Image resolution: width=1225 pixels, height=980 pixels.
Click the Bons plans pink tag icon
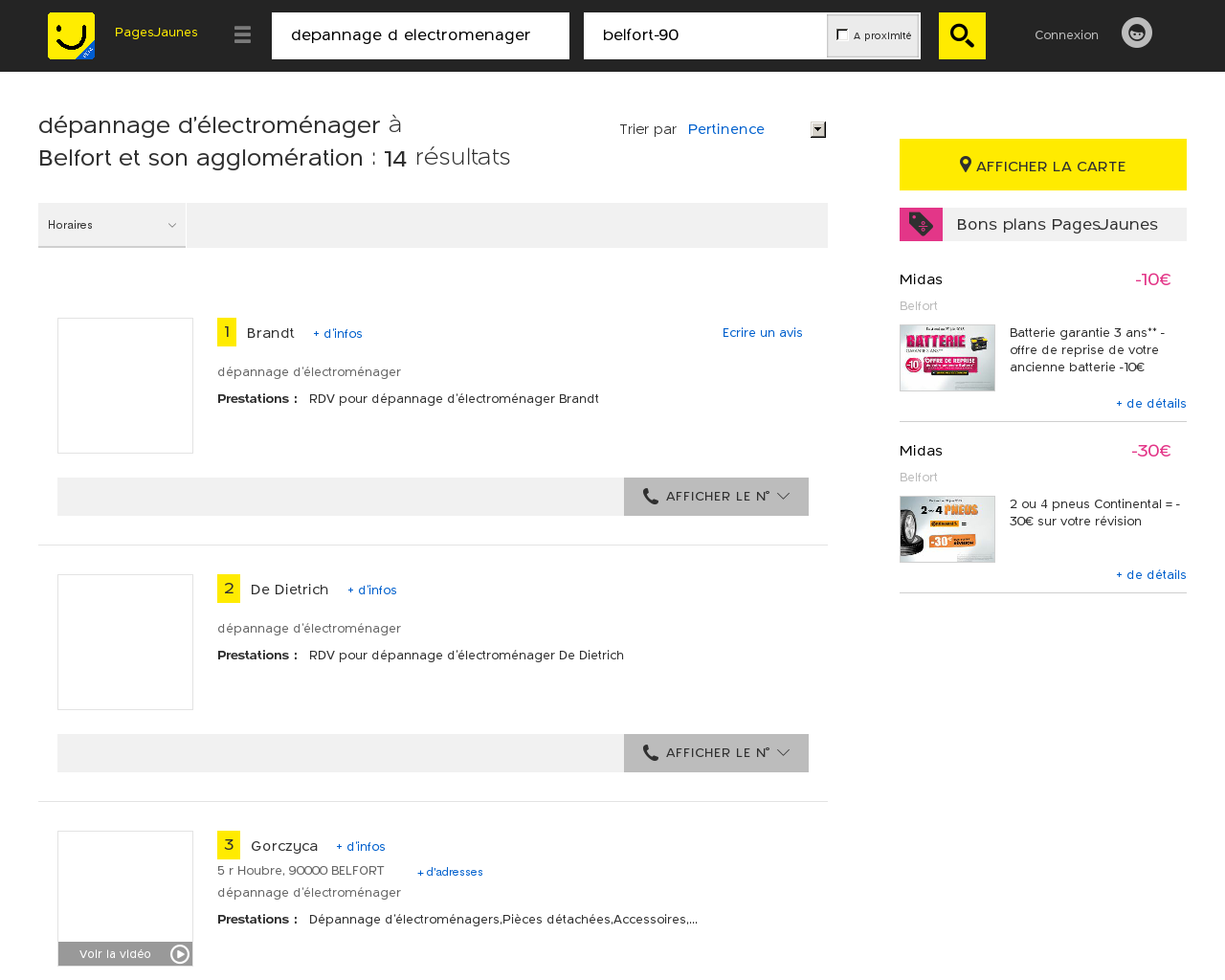[x=921, y=224]
